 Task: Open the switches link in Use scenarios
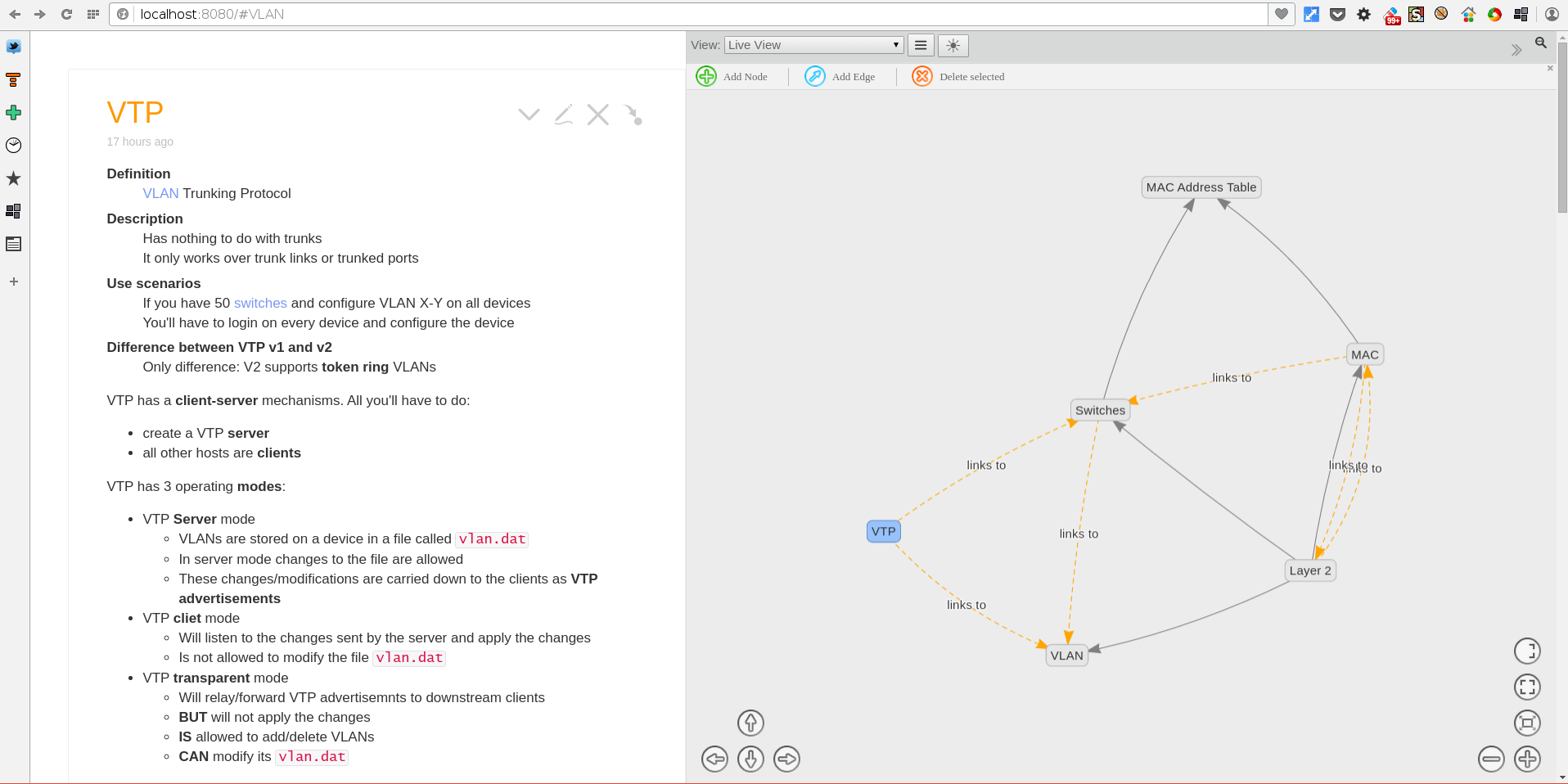point(260,303)
